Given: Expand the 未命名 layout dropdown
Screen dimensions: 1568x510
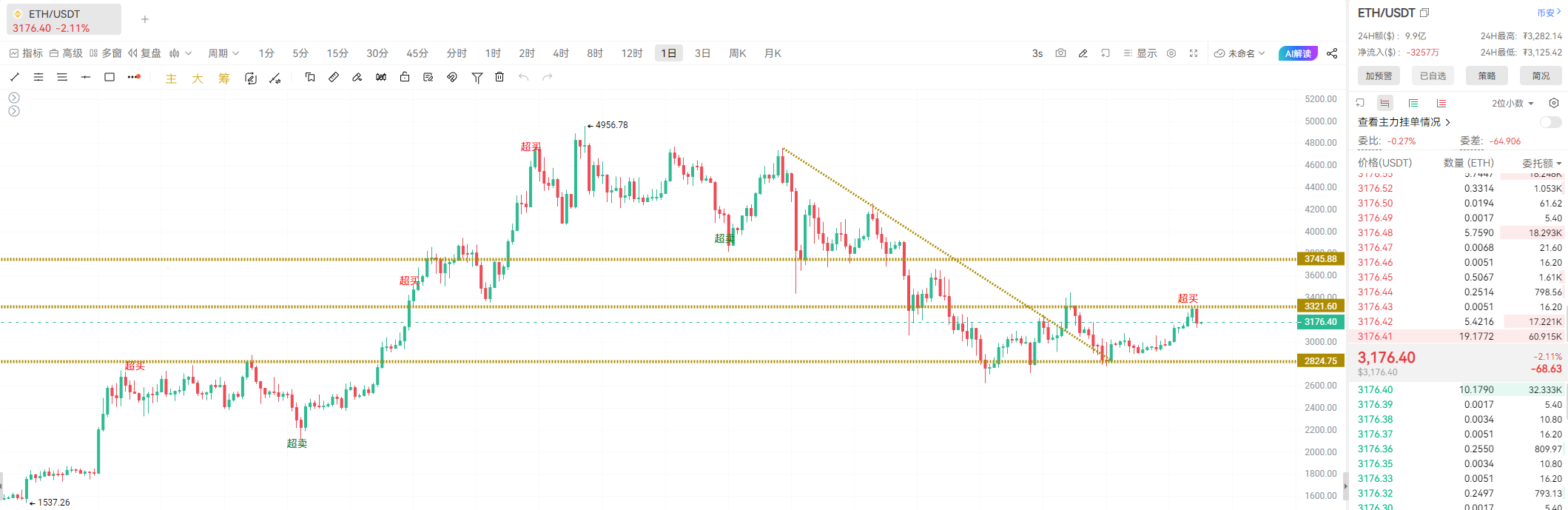Looking at the screenshot, I should pos(1239,53).
